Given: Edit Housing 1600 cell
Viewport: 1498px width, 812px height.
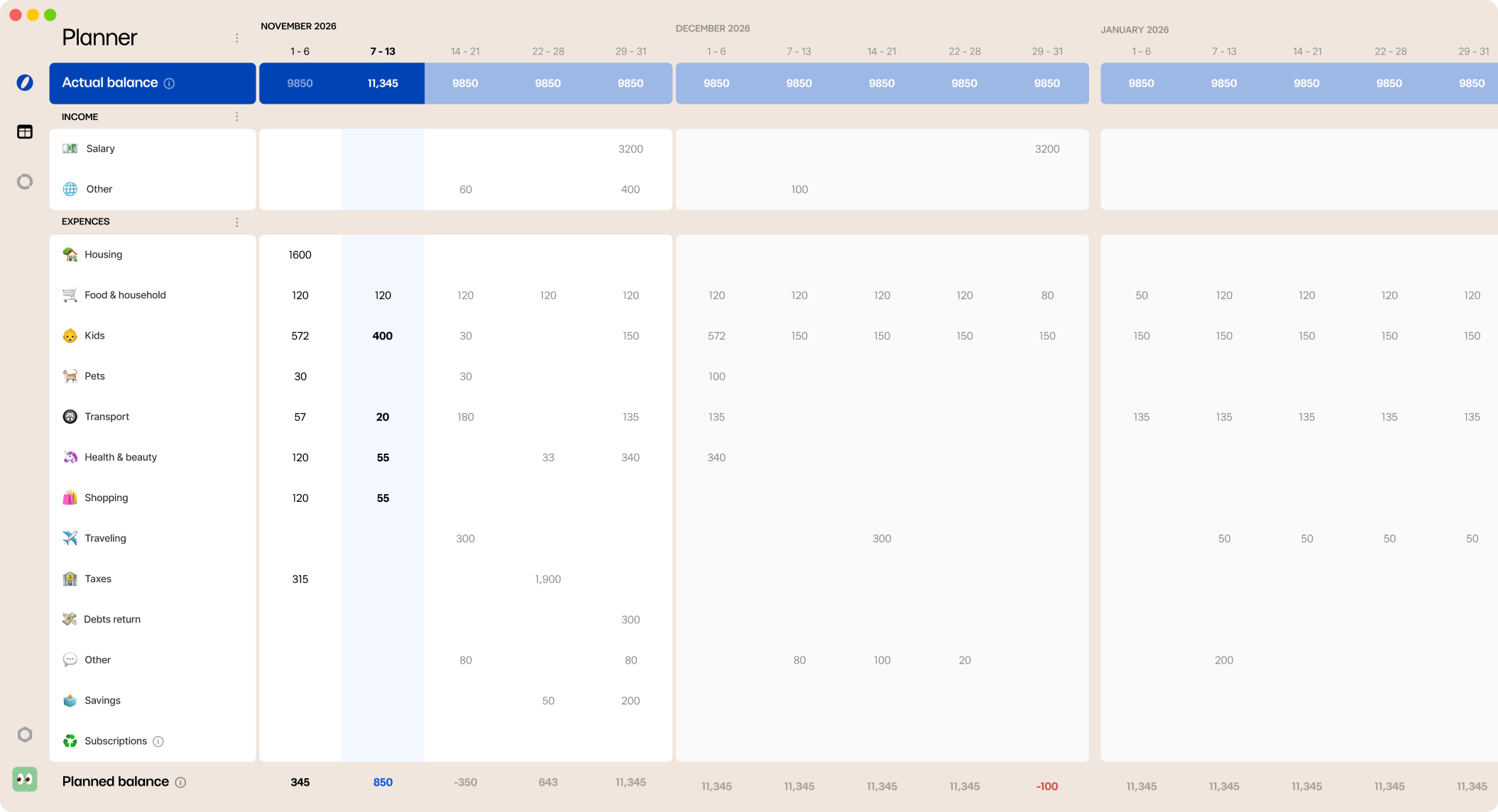Looking at the screenshot, I should [300, 255].
